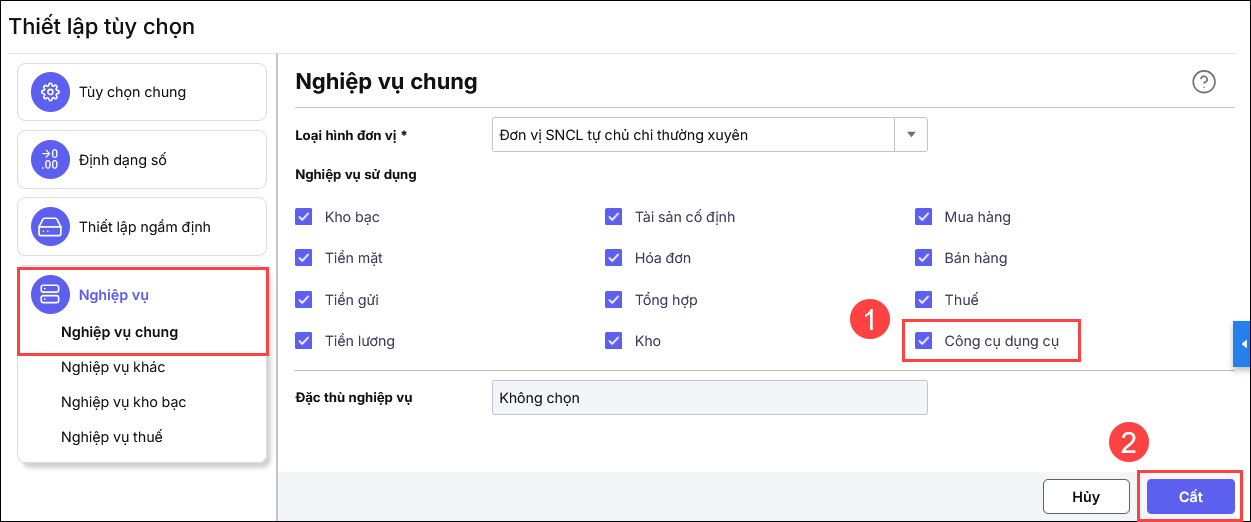Select Nghiệp vụ khác menu item
Image resolution: width=1251 pixels, height=522 pixels.
[112, 367]
